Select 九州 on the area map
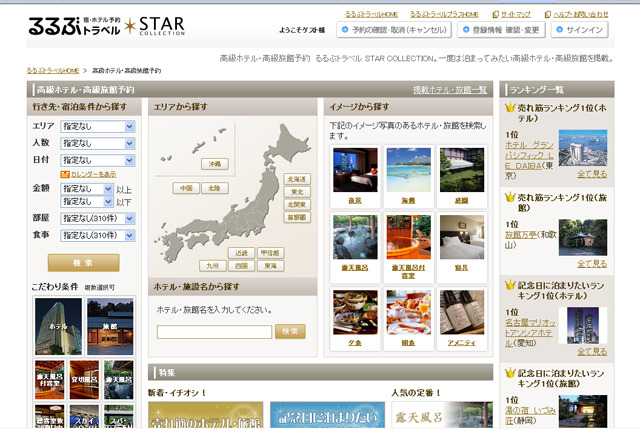640x429 pixels. click(213, 266)
